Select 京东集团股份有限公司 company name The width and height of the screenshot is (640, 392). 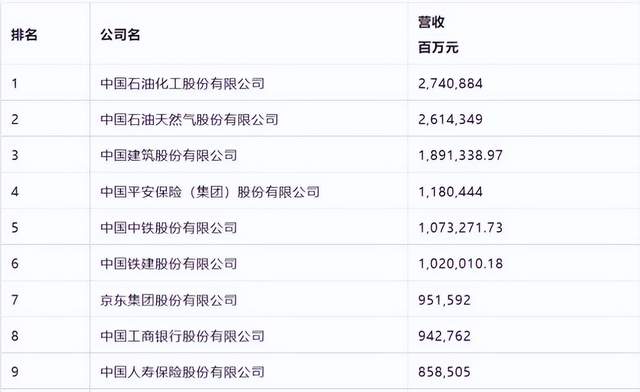[x=169, y=300]
